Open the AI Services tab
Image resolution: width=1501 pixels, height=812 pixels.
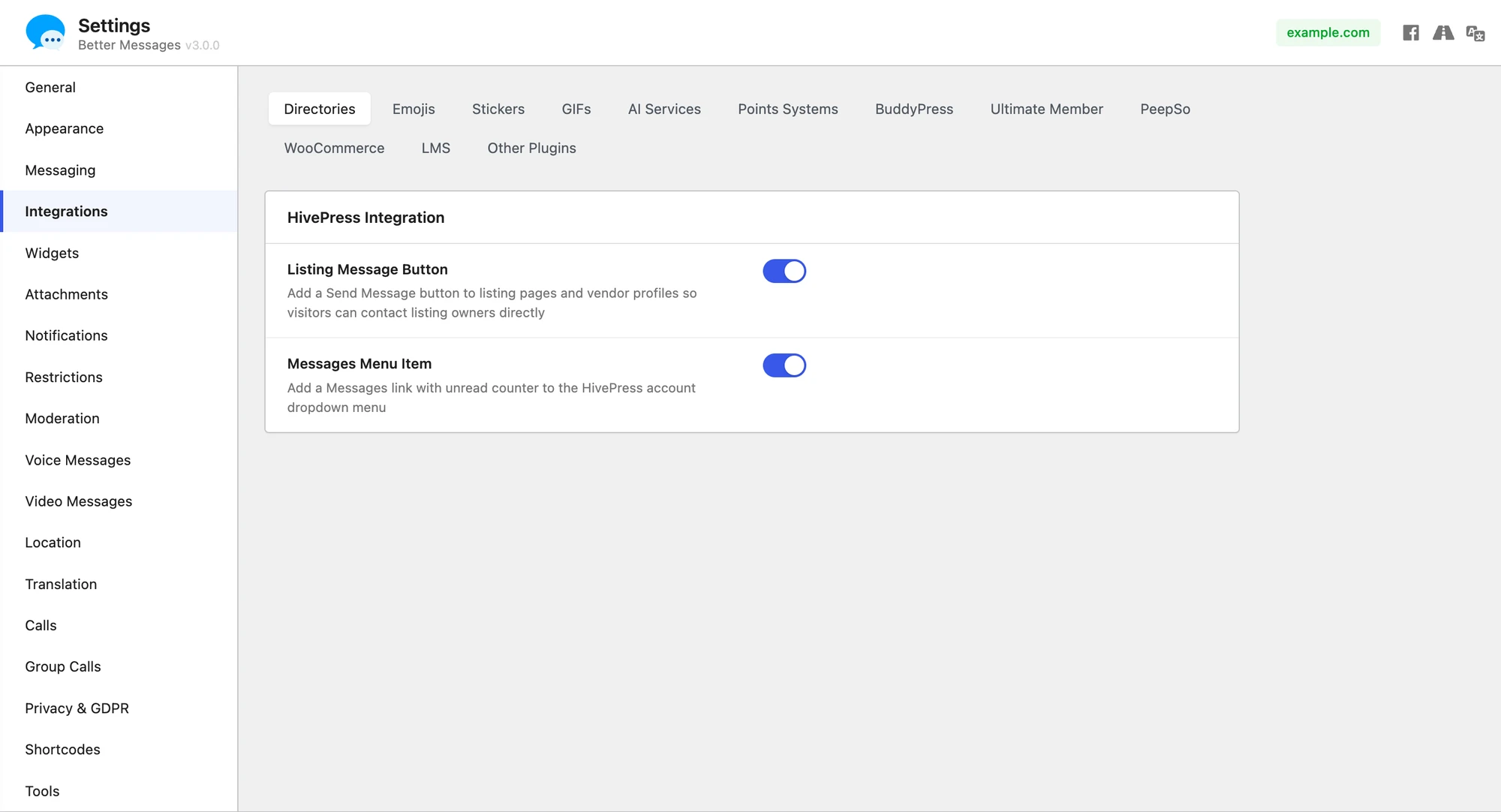click(x=664, y=109)
